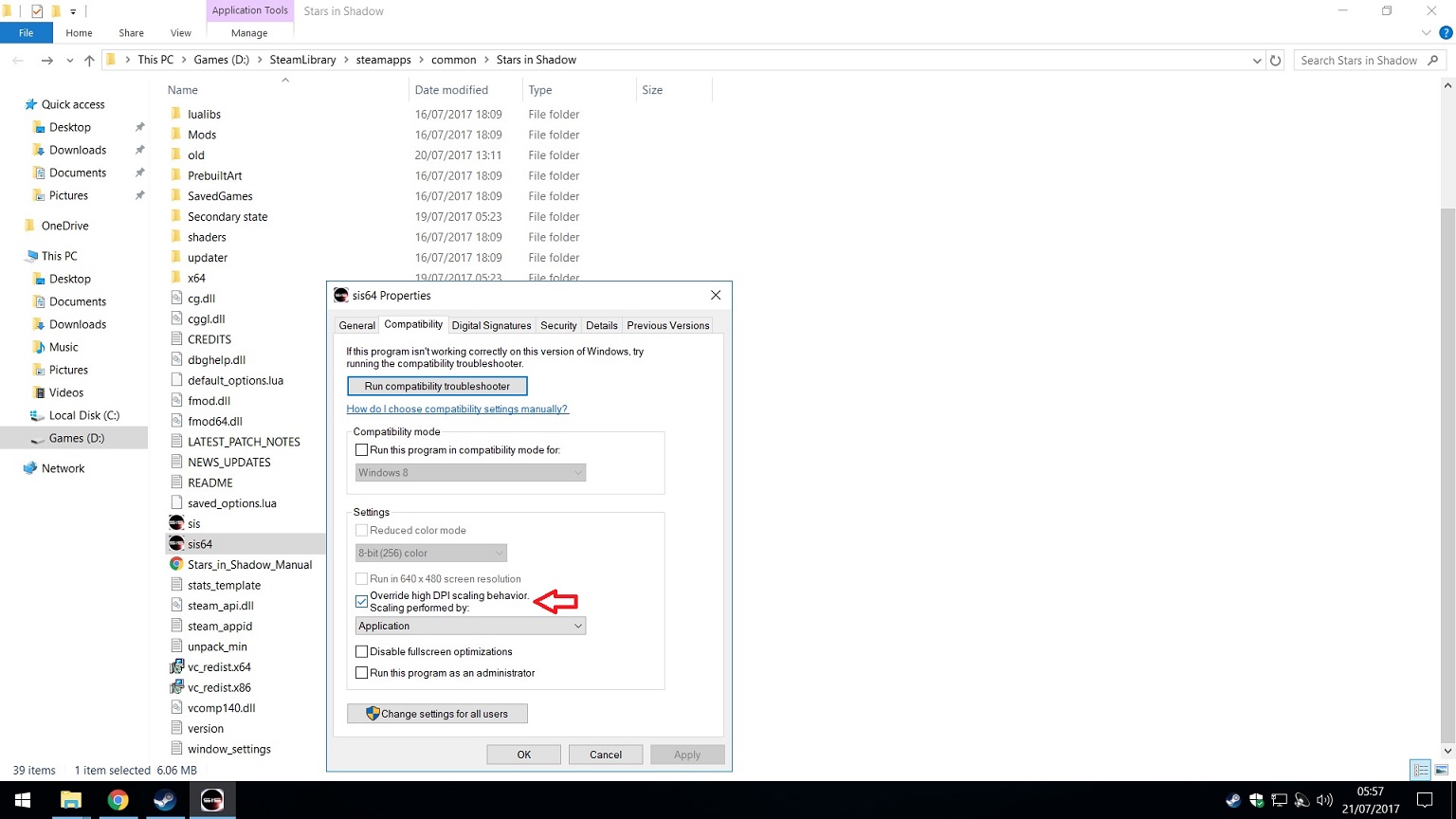Switch to large icons view in status bar

click(1441, 770)
